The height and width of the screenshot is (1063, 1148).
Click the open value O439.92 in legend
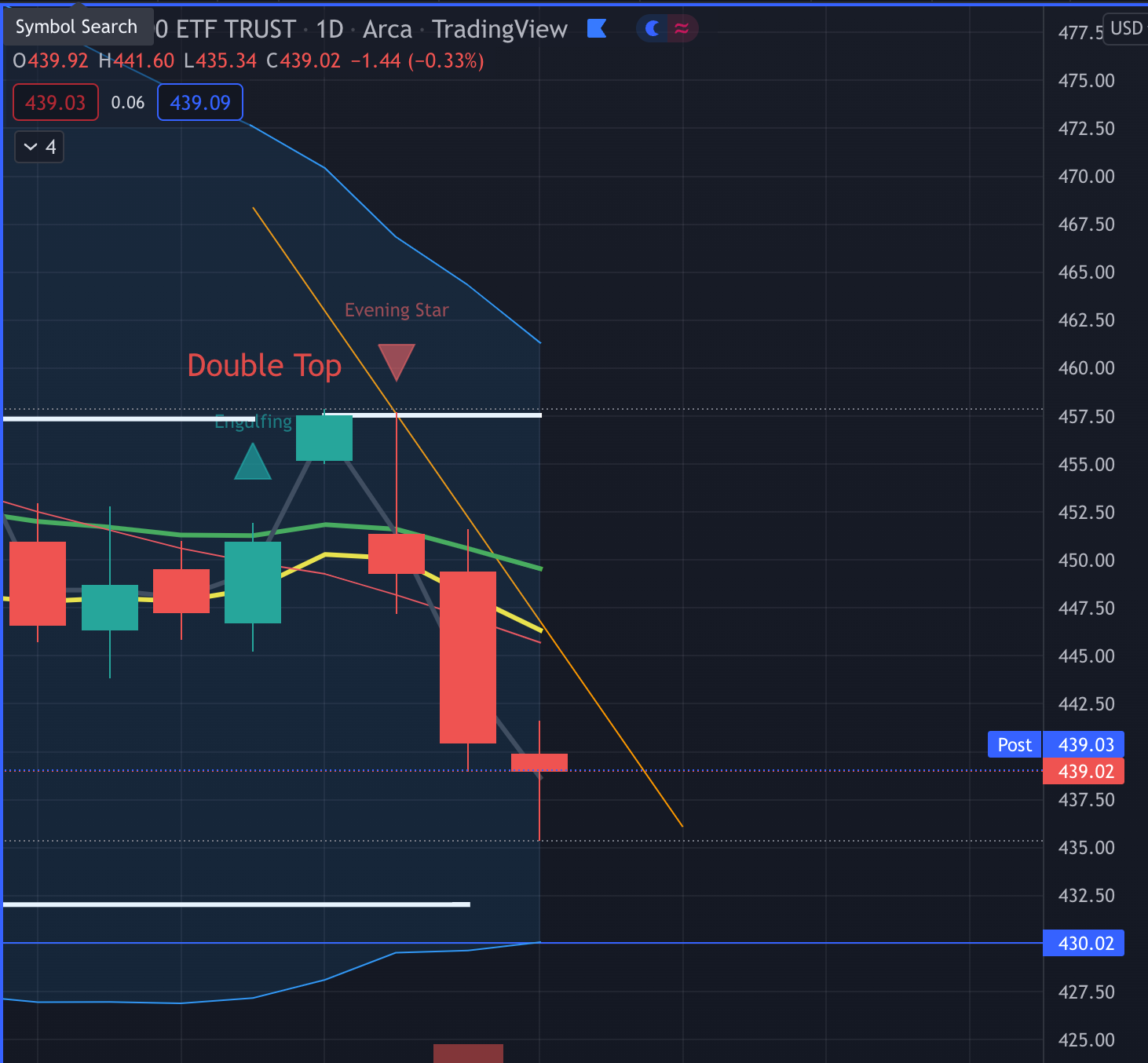pyautogui.click(x=50, y=61)
